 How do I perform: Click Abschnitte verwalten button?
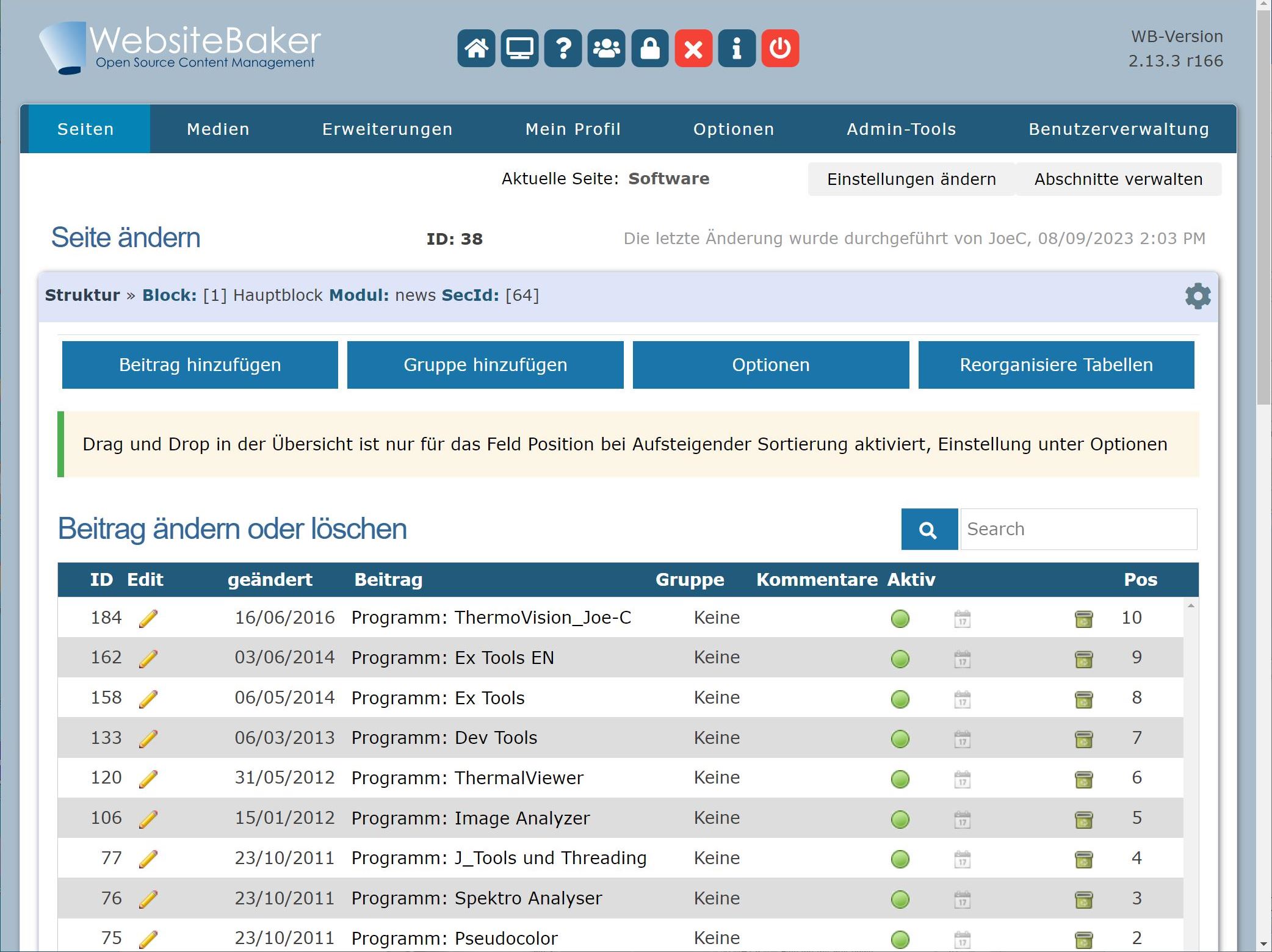(x=1118, y=179)
